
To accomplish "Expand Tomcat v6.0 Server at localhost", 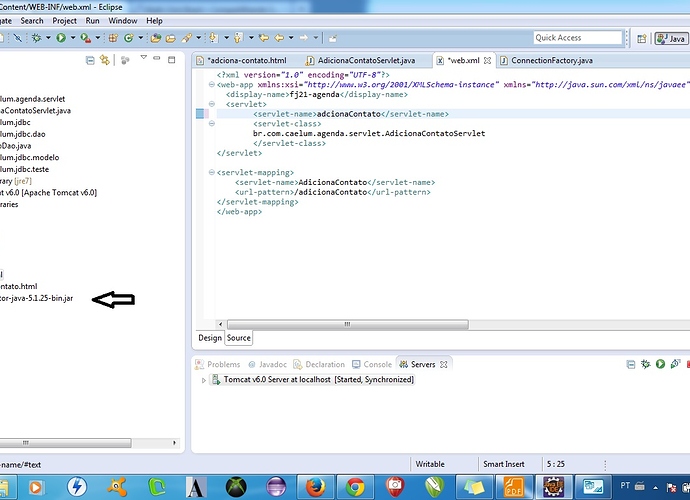I will (203, 381).
